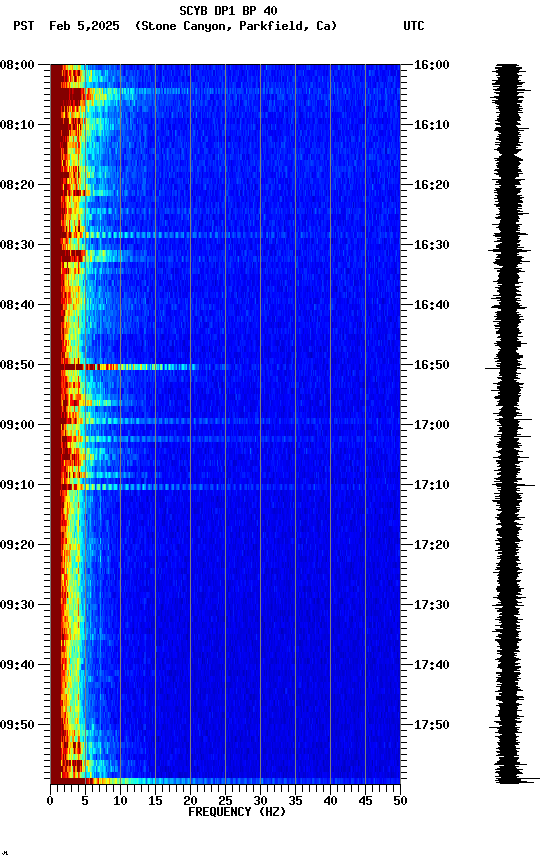Click the 15 Hz frequency axis label

click(x=155, y=801)
